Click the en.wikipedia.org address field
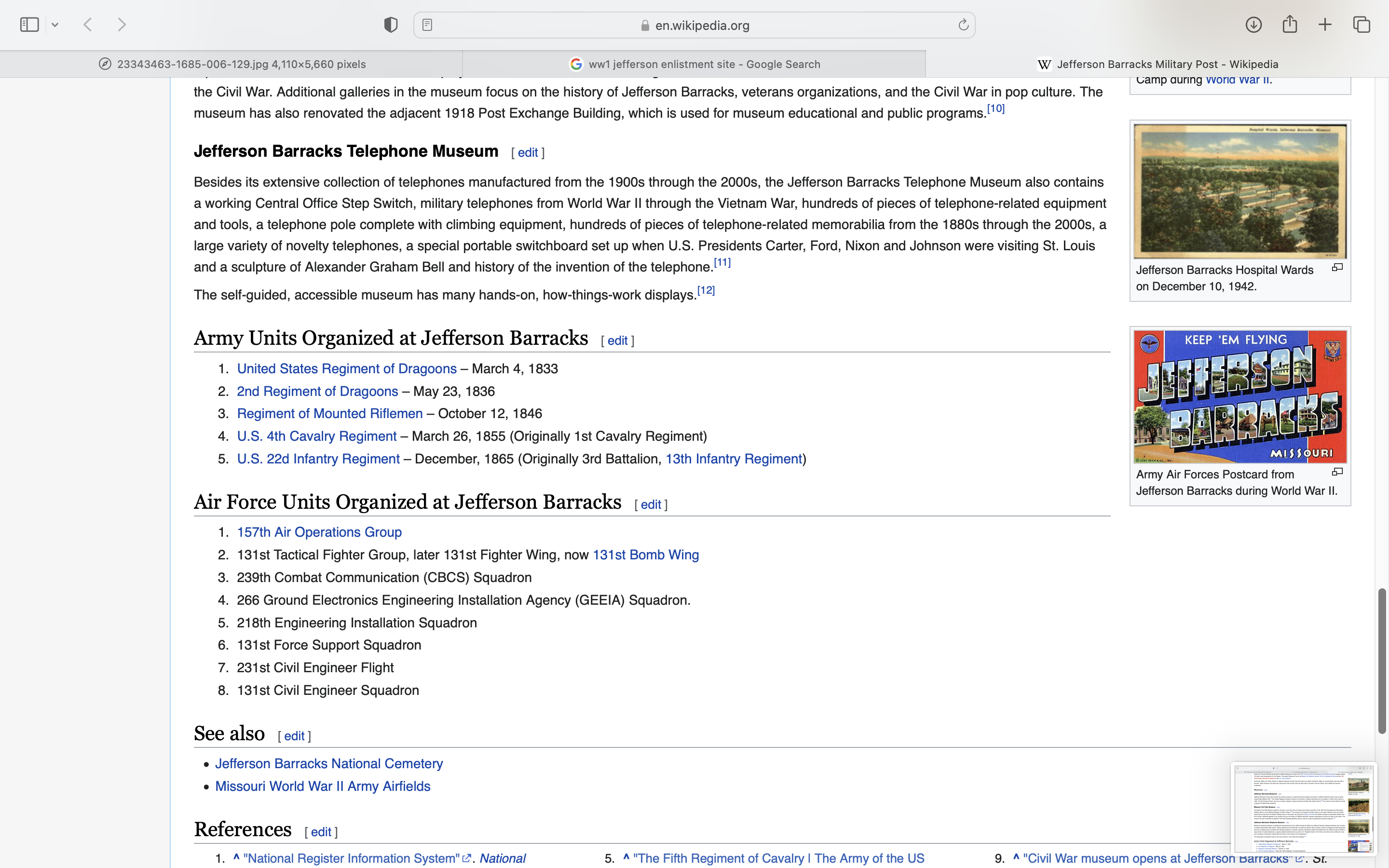Viewport: 1389px width, 868px height. point(701,25)
